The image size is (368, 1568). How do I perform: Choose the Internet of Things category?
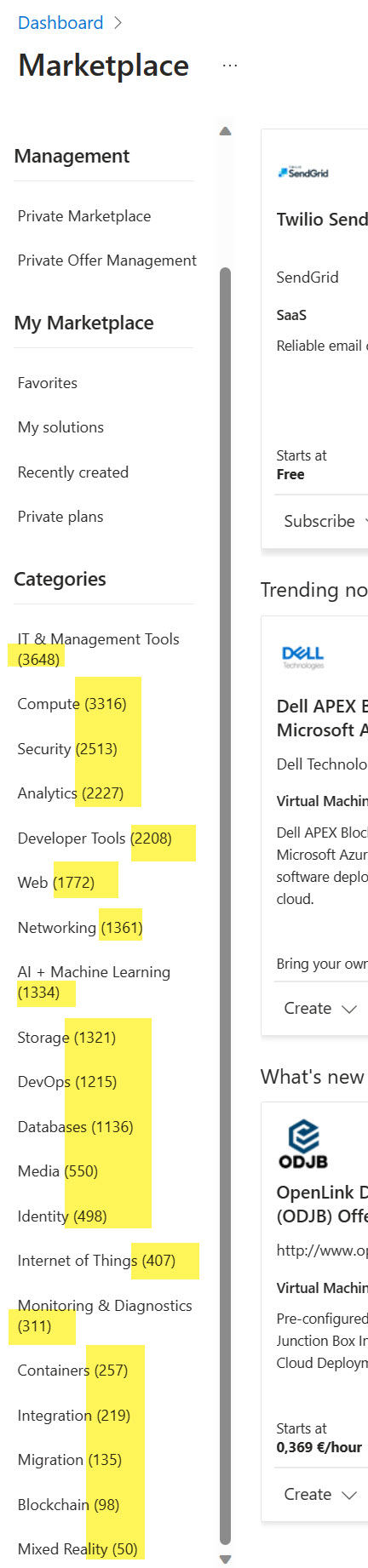[97, 1261]
